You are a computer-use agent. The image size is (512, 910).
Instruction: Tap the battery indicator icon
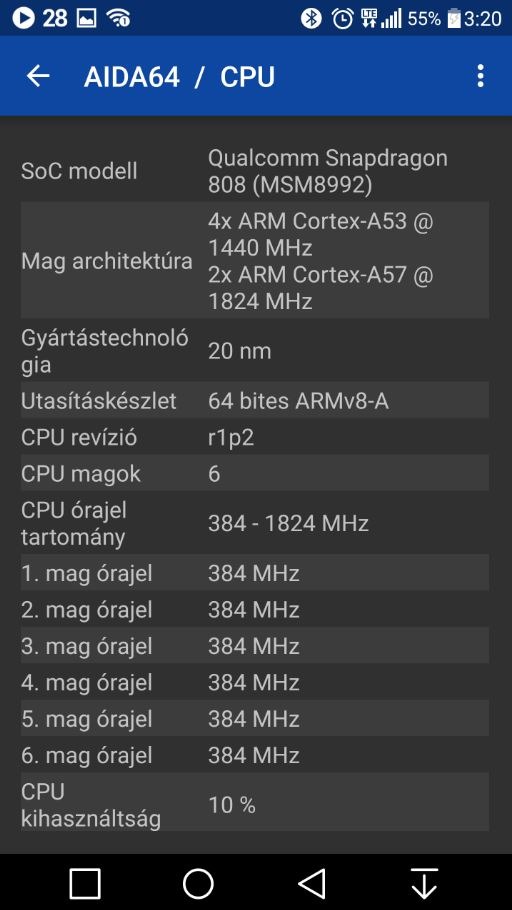[454, 19]
